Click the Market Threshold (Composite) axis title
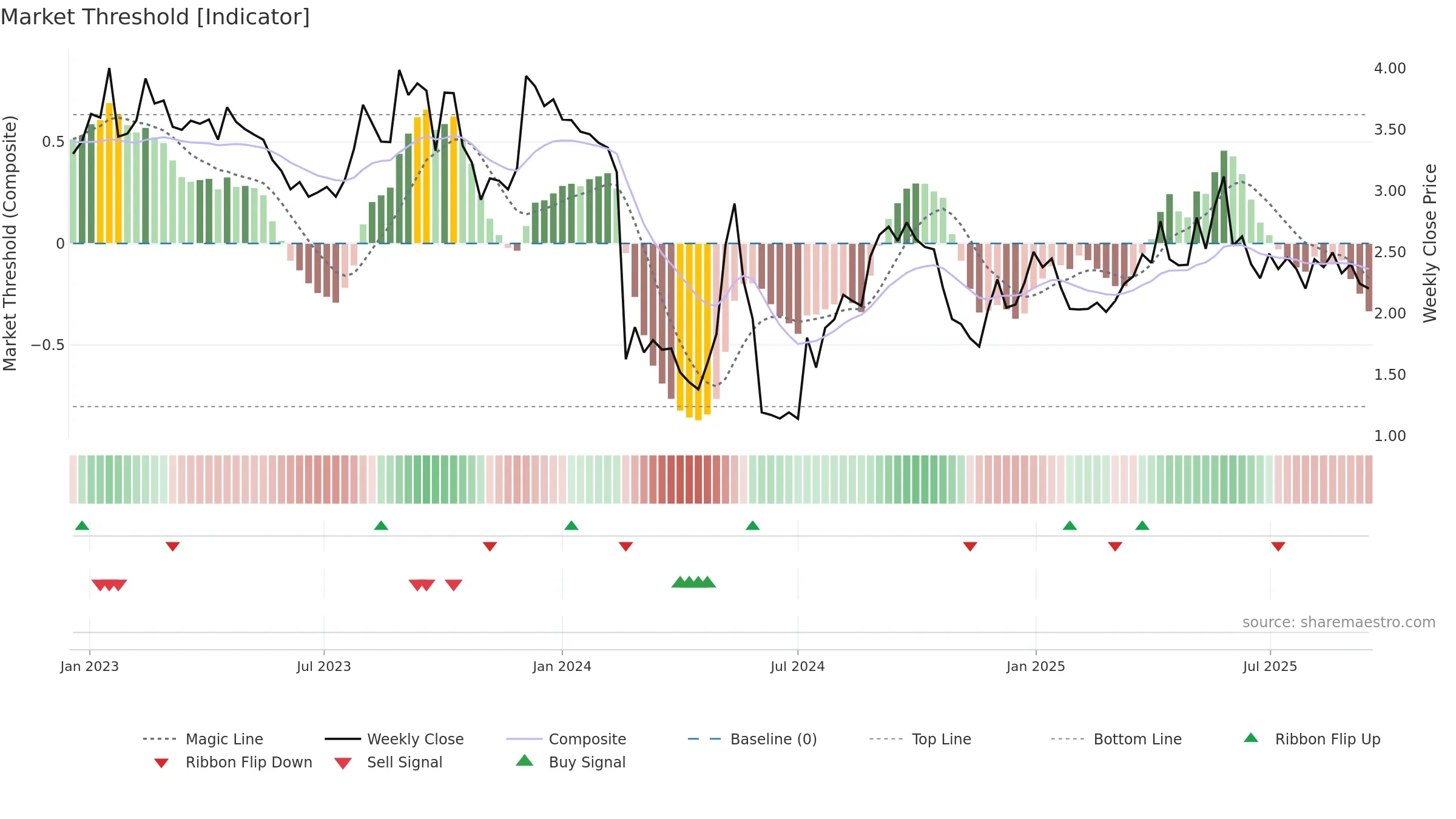 pos(10,243)
